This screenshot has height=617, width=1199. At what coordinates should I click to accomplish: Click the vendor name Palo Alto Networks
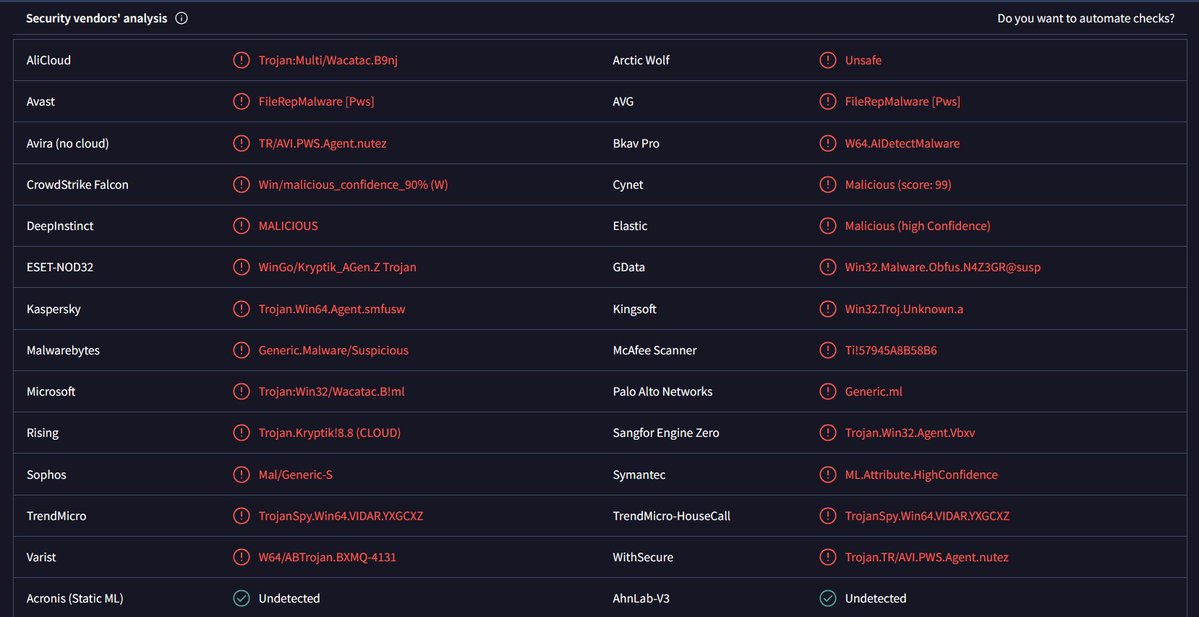pos(662,391)
